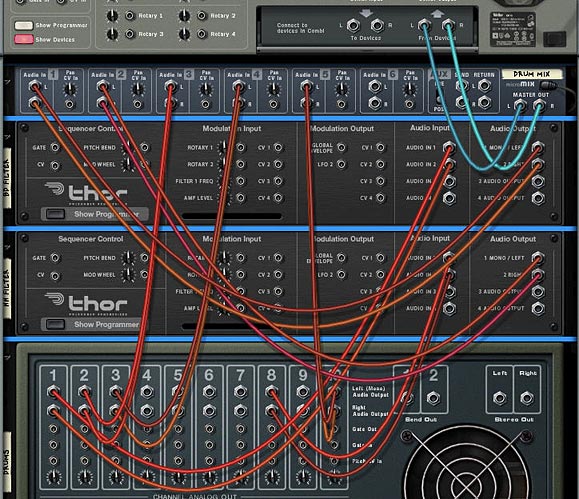Click the BP Filter Thor Modulation Input CV 1 jack
The image size is (579, 499).
click(x=278, y=148)
